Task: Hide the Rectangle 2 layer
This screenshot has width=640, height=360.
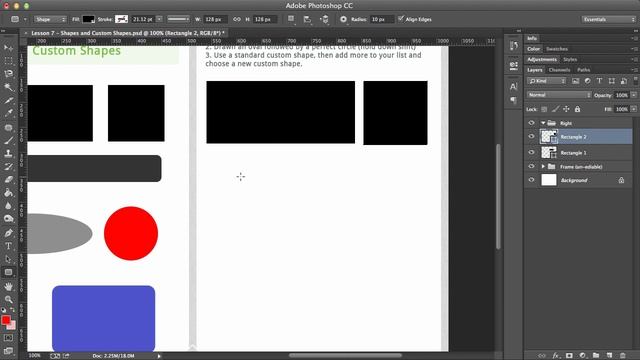Action: pyautogui.click(x=531, y=137)
